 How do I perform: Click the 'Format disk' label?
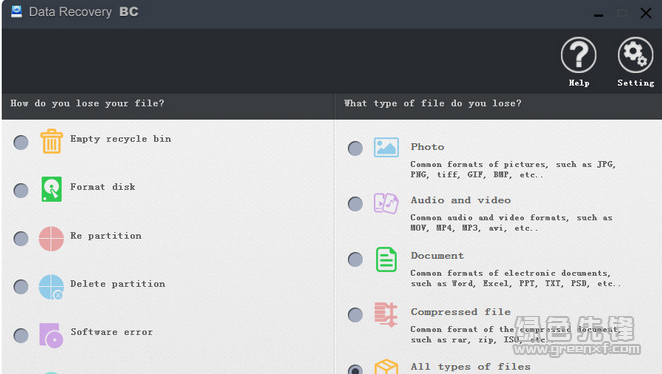pos(103,187)
